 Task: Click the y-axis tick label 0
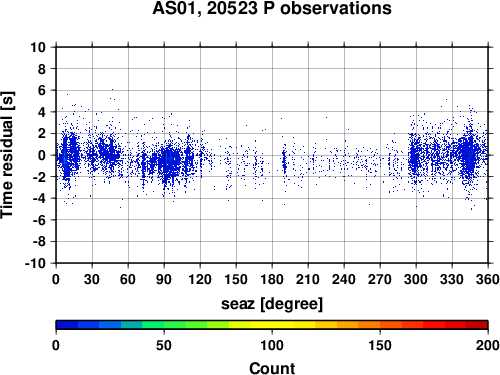[x=42, y=155]
